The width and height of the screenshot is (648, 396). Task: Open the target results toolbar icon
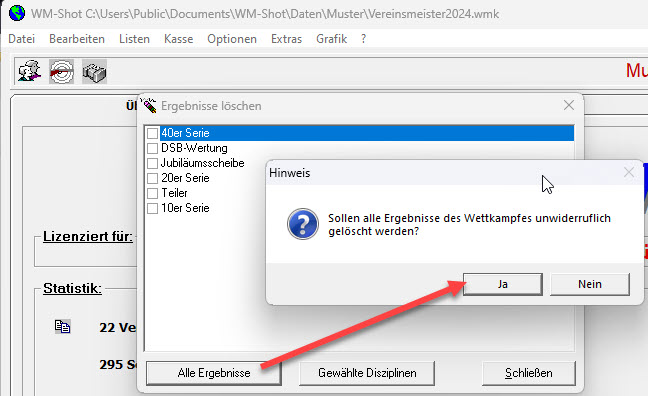62,72
